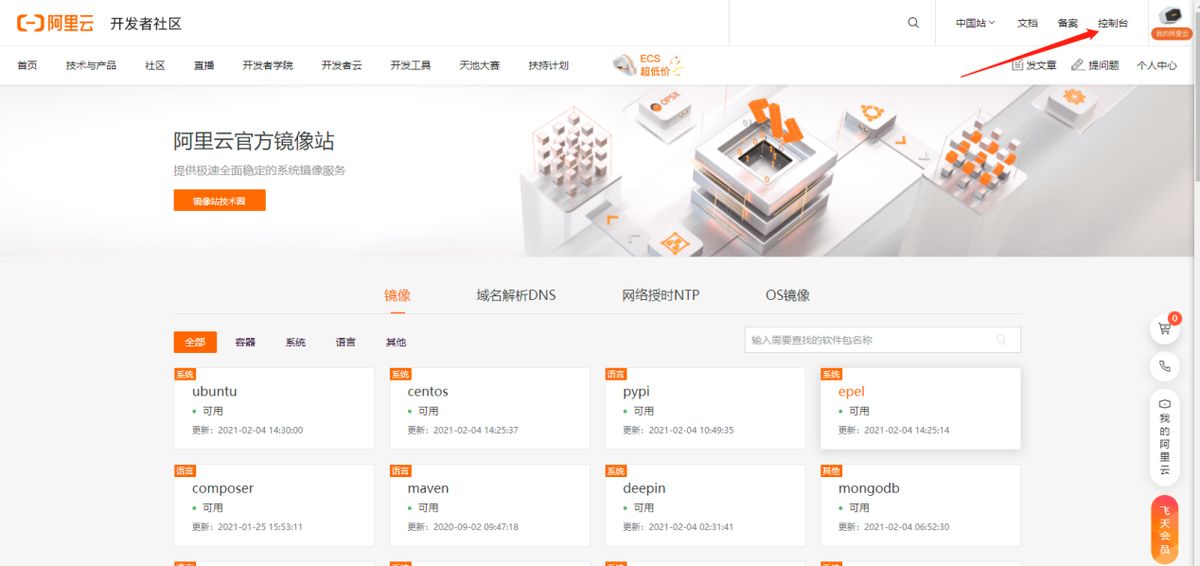This screenshot has width=1200, height=566.
Task: Select the 全部 filter button
Action: click(195, 342)
